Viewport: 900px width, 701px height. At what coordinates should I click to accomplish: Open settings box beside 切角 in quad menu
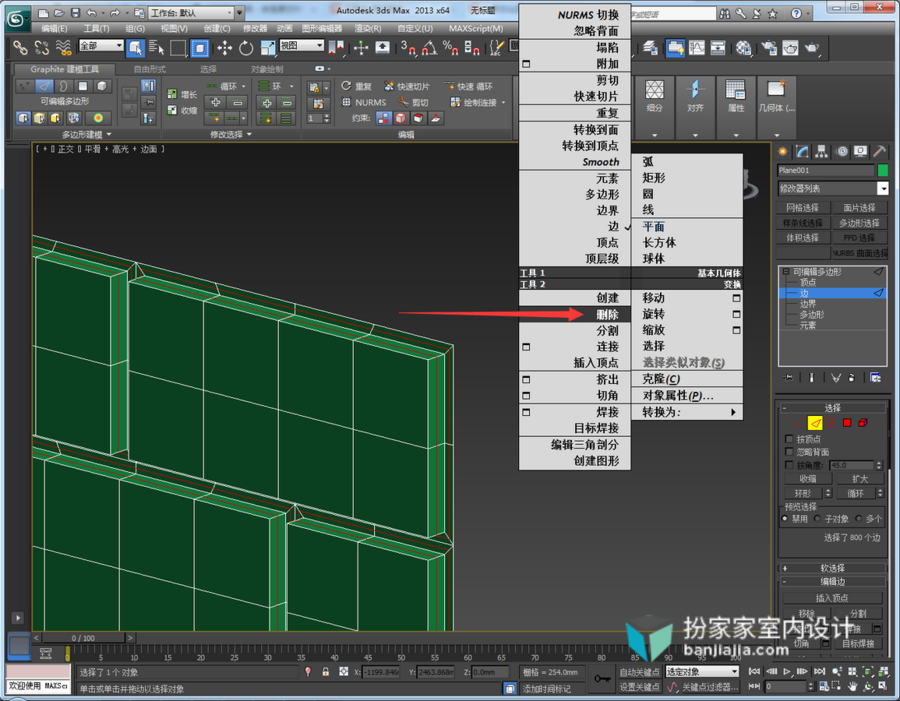coord(526,396)
